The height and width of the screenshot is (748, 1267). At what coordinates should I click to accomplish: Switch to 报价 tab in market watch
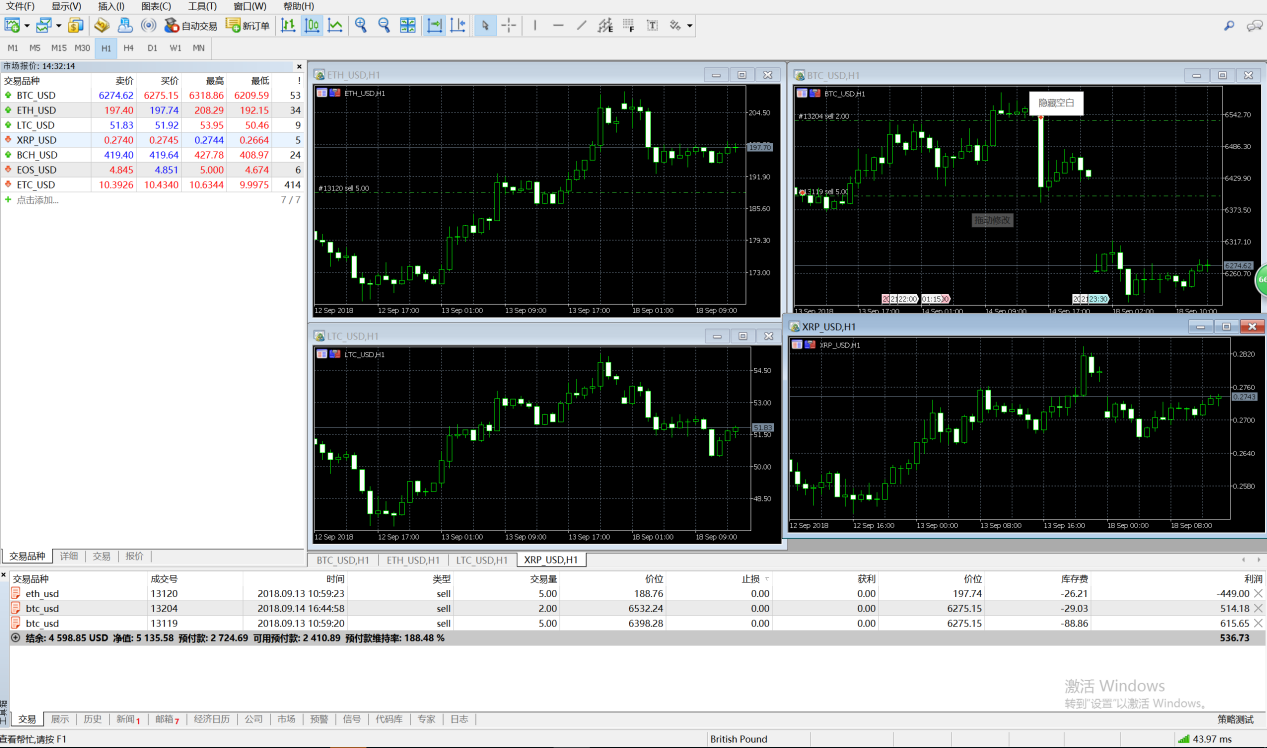(134, 556)
